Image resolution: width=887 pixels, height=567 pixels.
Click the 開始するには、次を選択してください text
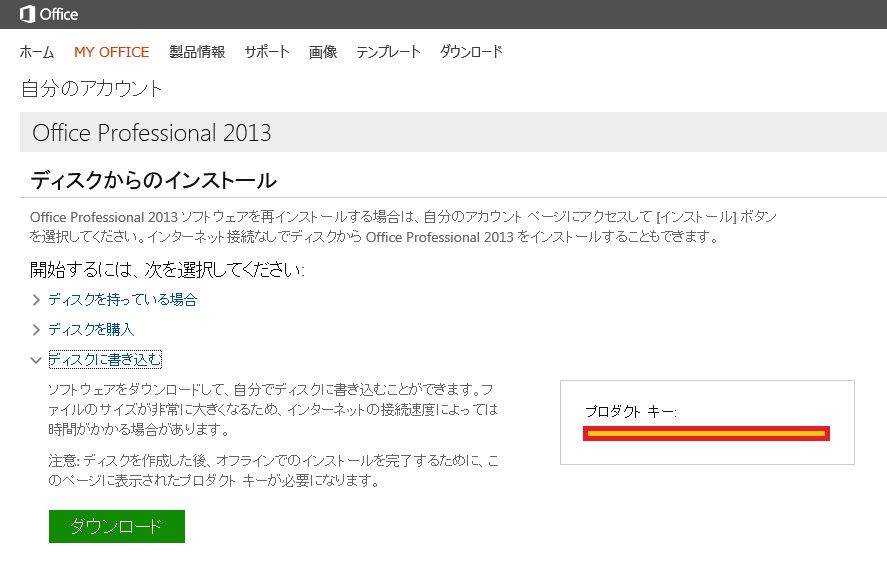[x=167, y=269]
